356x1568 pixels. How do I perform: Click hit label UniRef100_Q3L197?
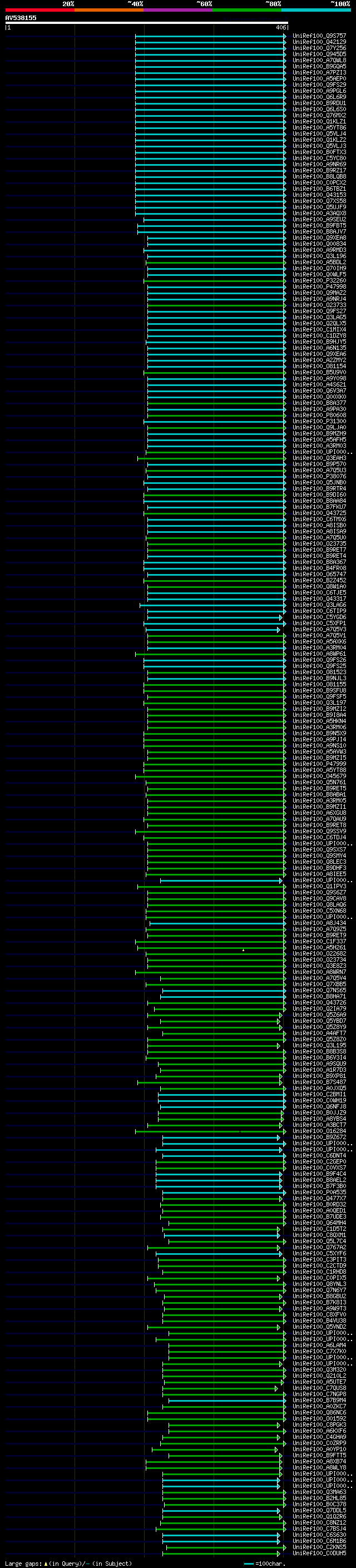point(319,703)
